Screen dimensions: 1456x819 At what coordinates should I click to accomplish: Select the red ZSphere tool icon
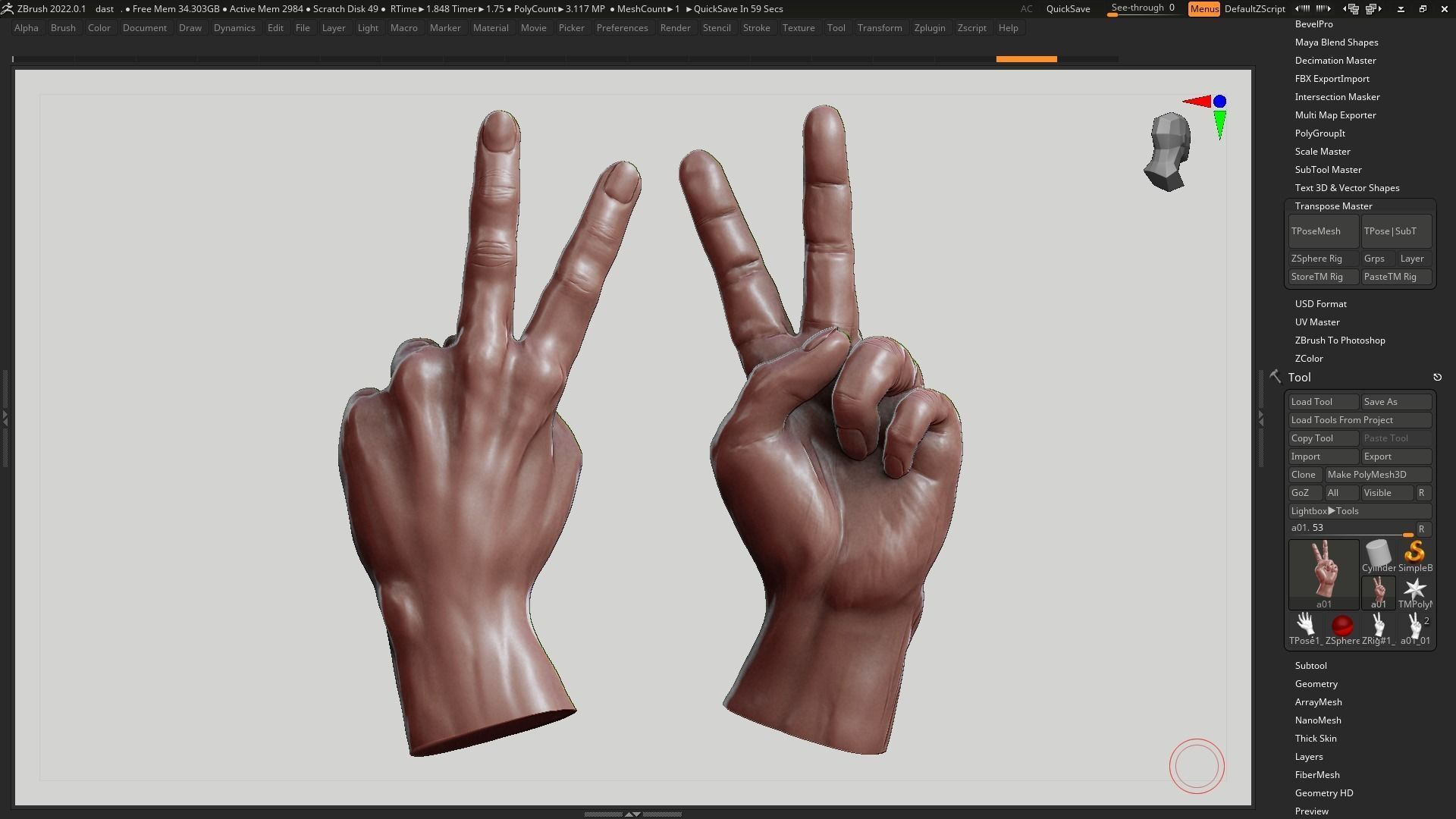tap(1341, 629)
